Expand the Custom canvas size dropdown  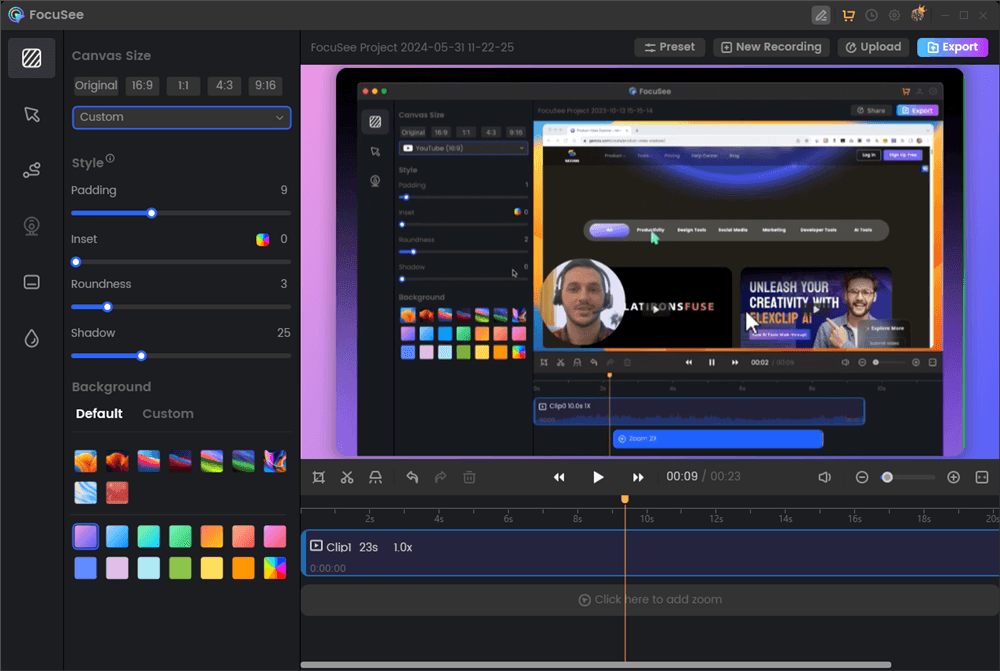182,117
